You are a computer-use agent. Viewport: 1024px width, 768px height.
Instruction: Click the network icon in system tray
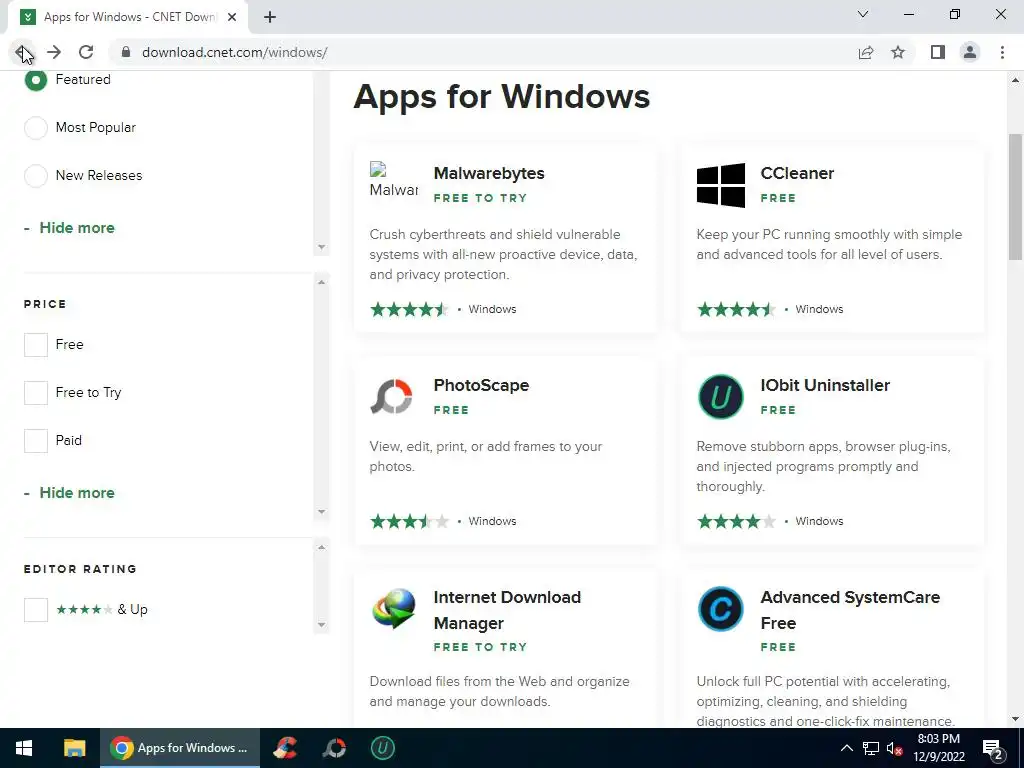(871, 748)
